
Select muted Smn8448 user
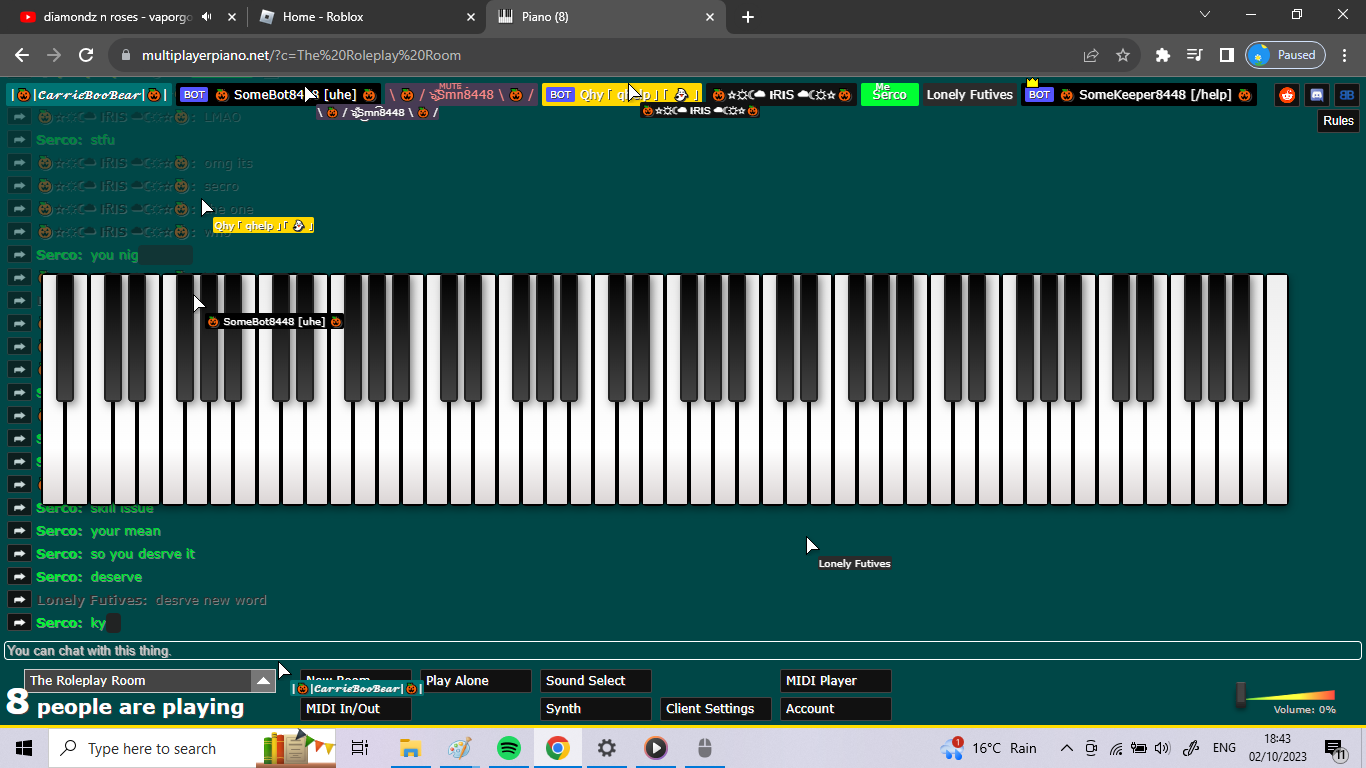(x=461, y=95)
